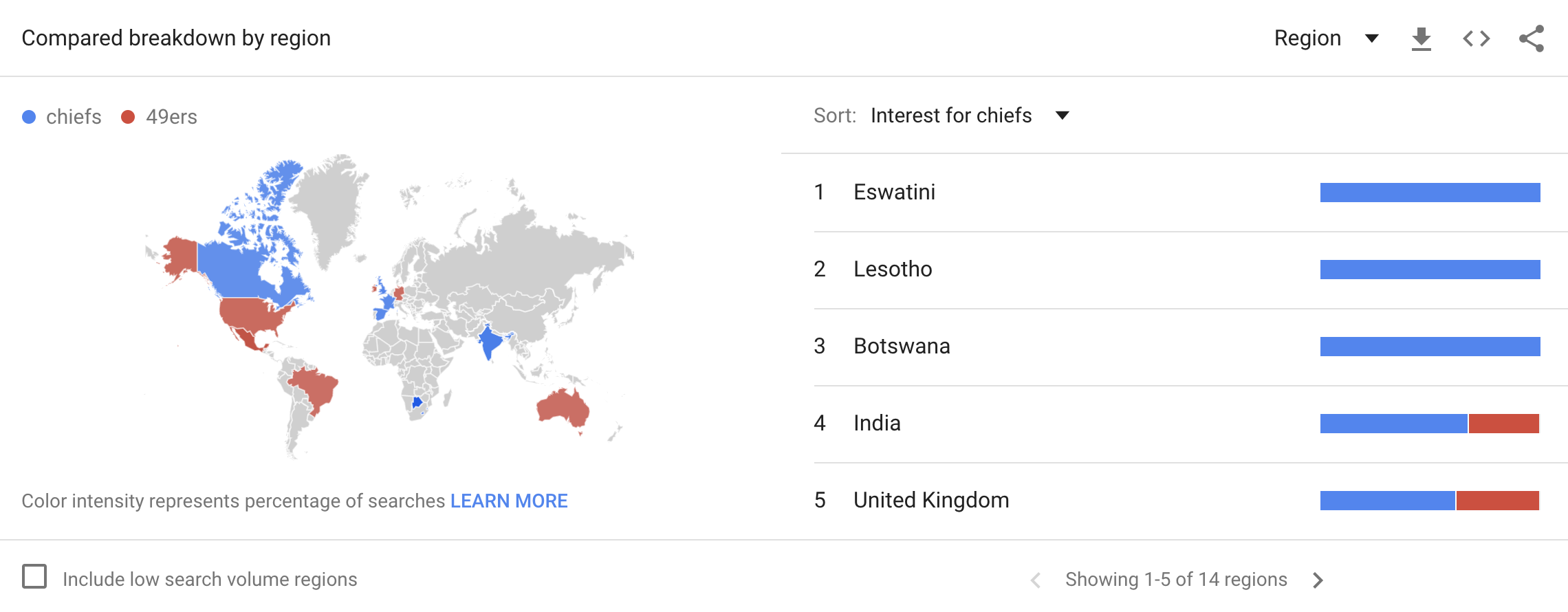Screen dimensions: 1568x612
Task: Click the blue chiefs legend dot
Action: point(29,117)
